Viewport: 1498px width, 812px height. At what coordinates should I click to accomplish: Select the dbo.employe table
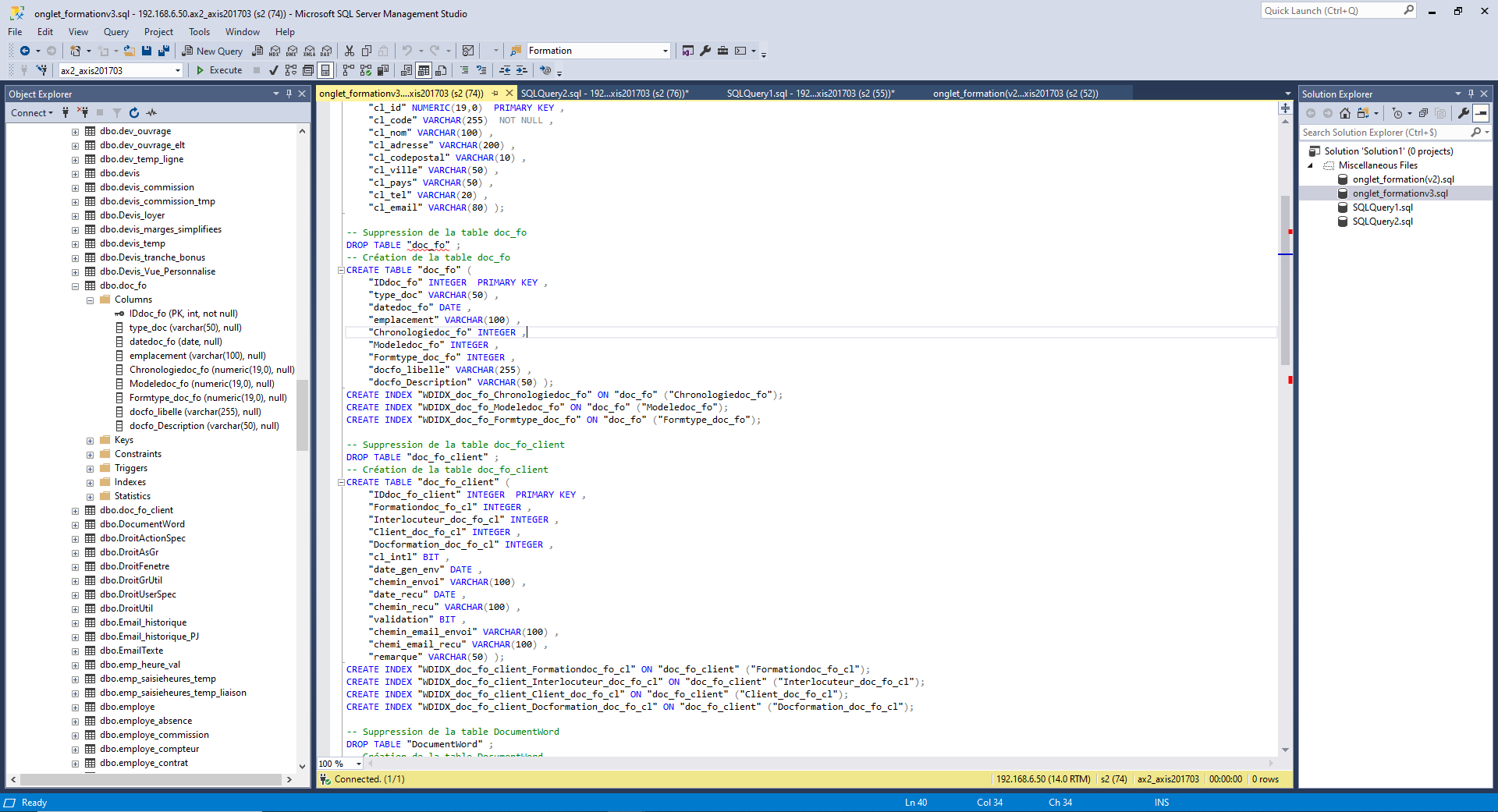tap(127, 707)
